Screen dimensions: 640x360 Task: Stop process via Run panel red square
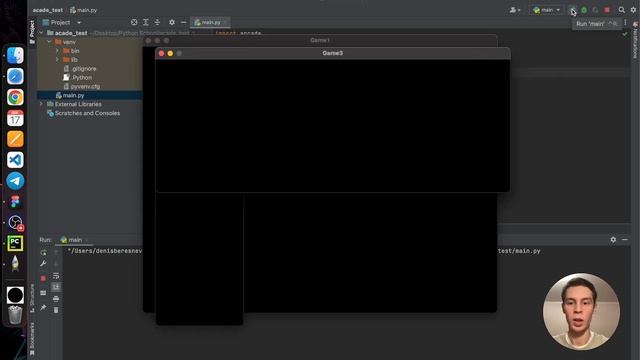click(43, 278)
